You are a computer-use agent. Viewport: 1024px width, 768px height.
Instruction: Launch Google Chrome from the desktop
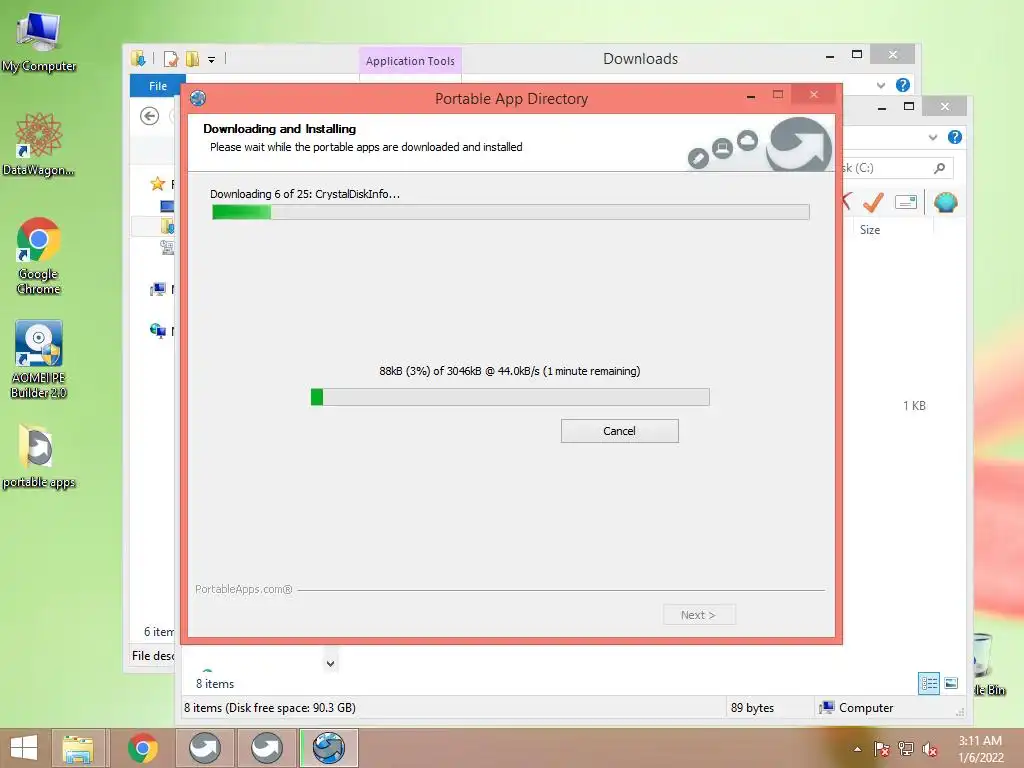tap(39, 256)
